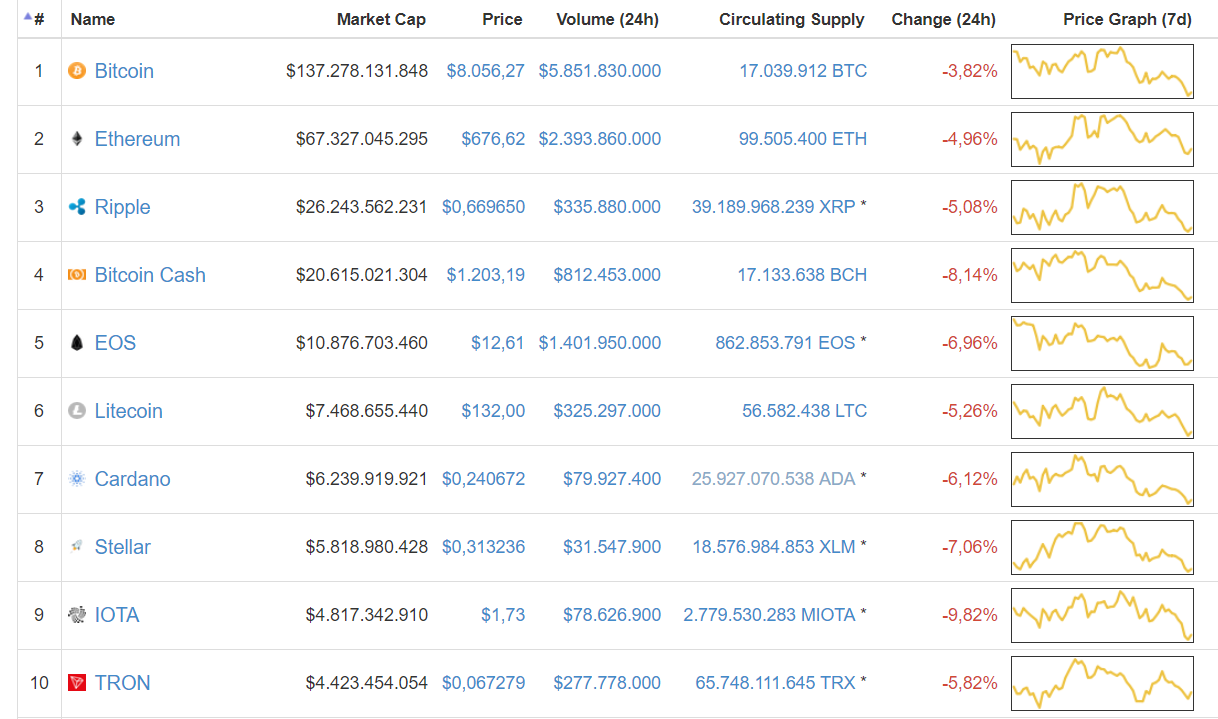Click the Cardano logo icon
1218x719 pixels.
point(77,479)
